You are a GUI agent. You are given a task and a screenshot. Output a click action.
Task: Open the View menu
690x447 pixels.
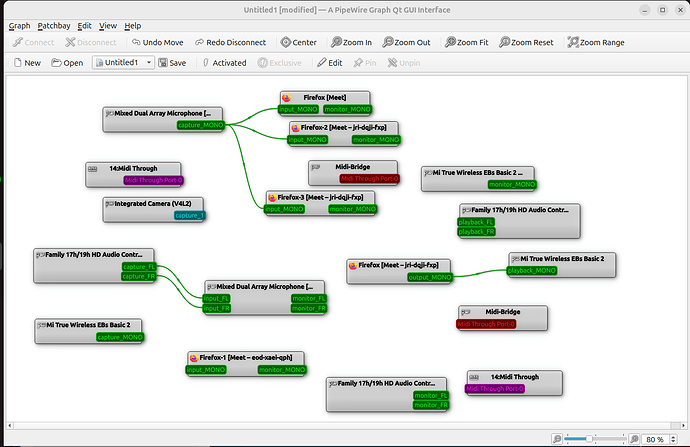[108, 26]
